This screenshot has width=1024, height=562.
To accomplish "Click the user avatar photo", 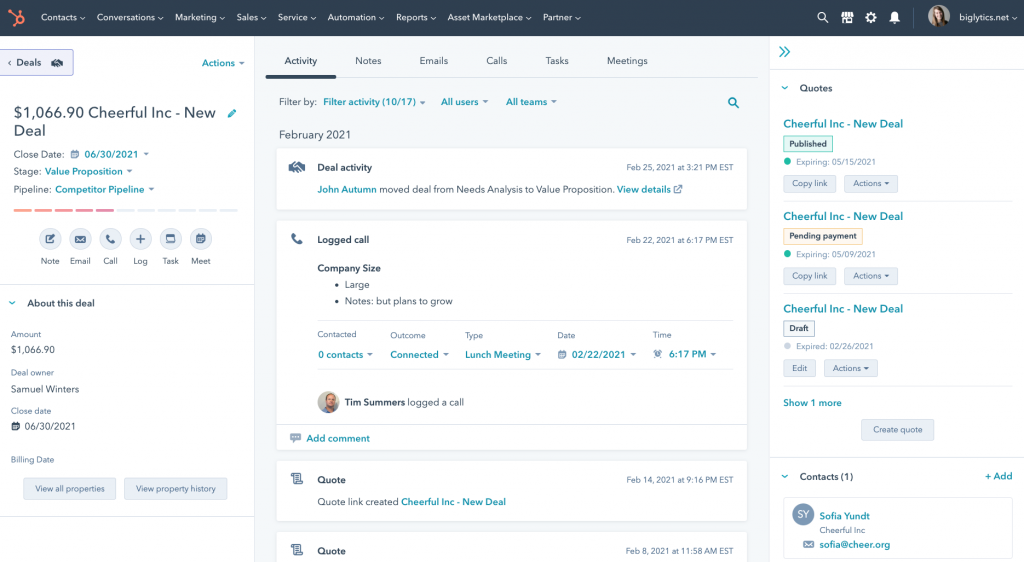I will 938,16.
